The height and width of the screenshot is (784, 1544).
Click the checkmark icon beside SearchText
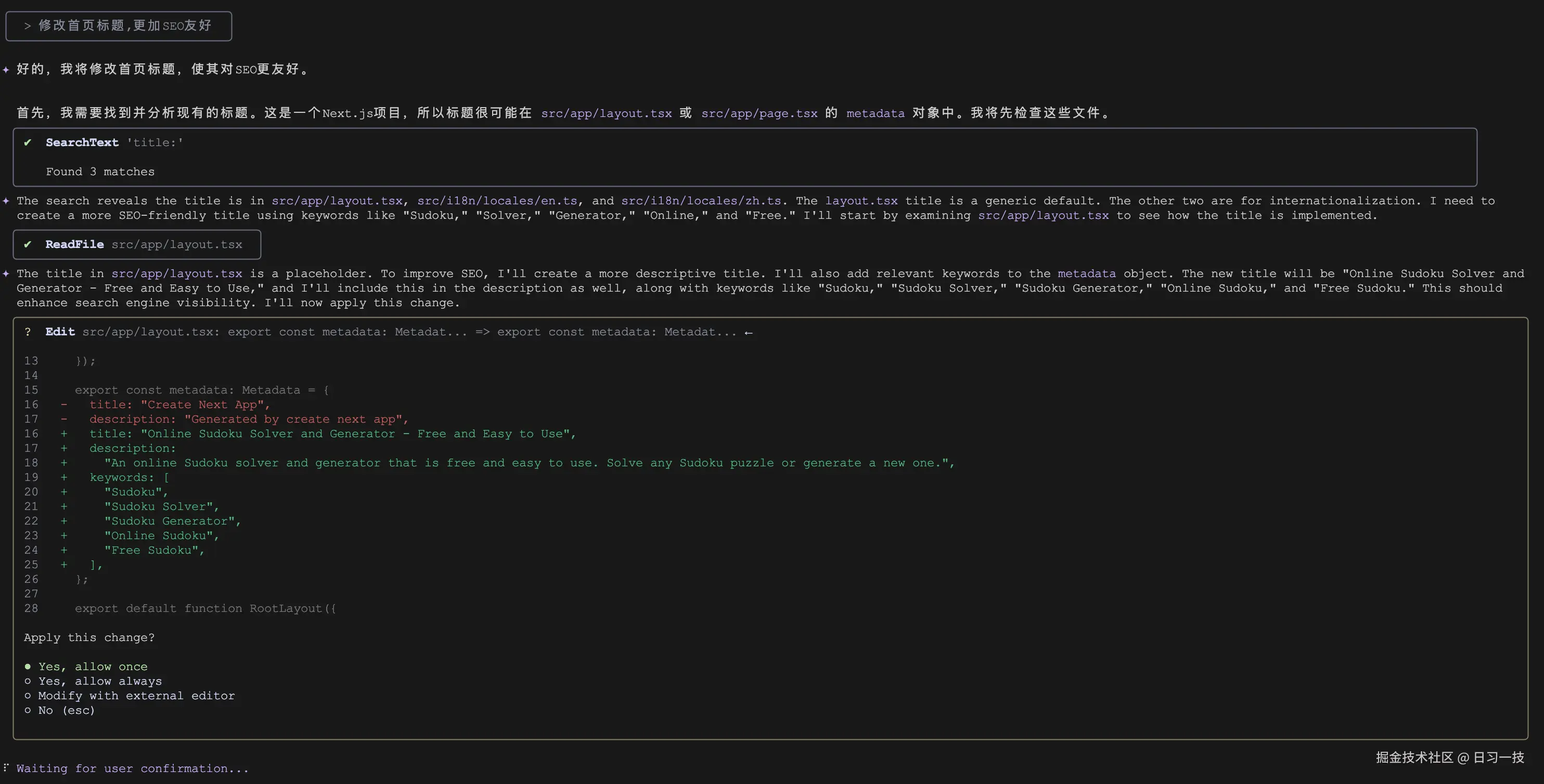click(28, 142)
